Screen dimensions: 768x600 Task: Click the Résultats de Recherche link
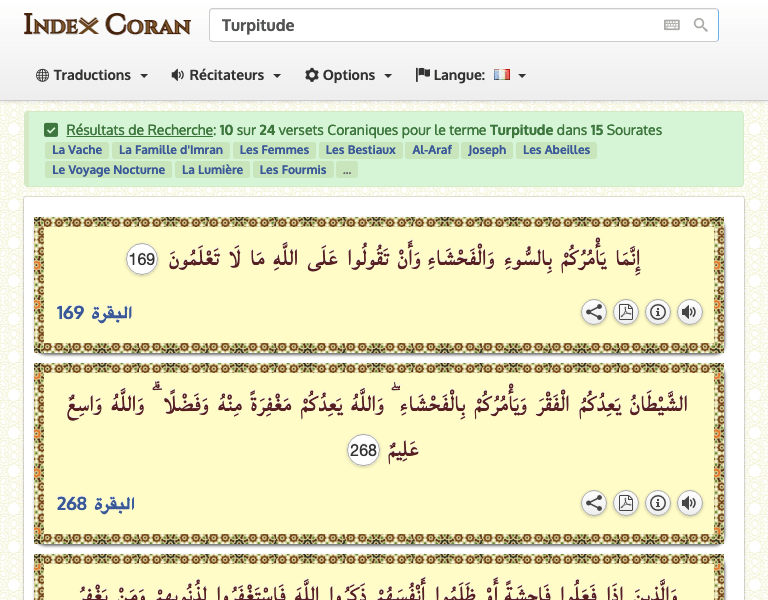[140, 130]
